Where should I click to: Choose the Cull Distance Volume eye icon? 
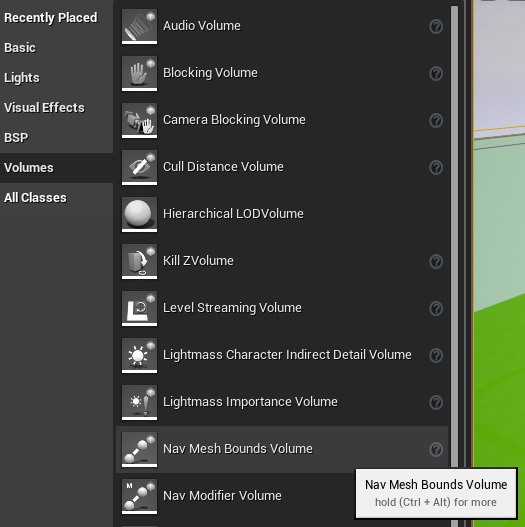[x=139, y=167]
